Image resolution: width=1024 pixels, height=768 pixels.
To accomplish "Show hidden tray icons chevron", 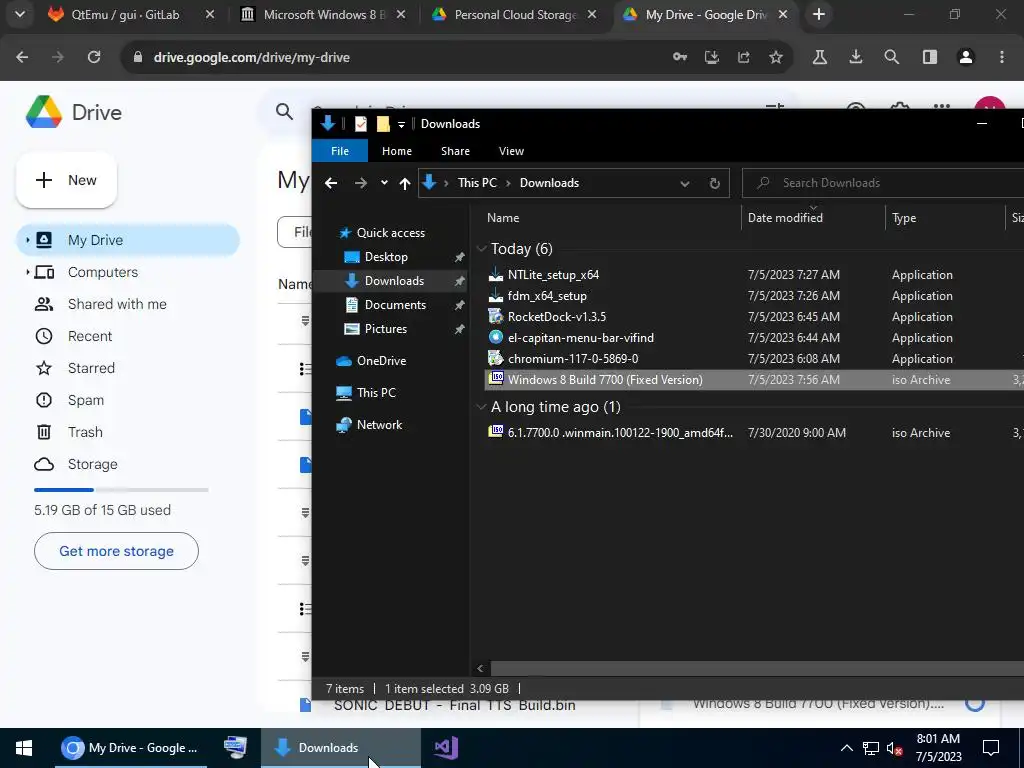I will [x=846, y=748].
